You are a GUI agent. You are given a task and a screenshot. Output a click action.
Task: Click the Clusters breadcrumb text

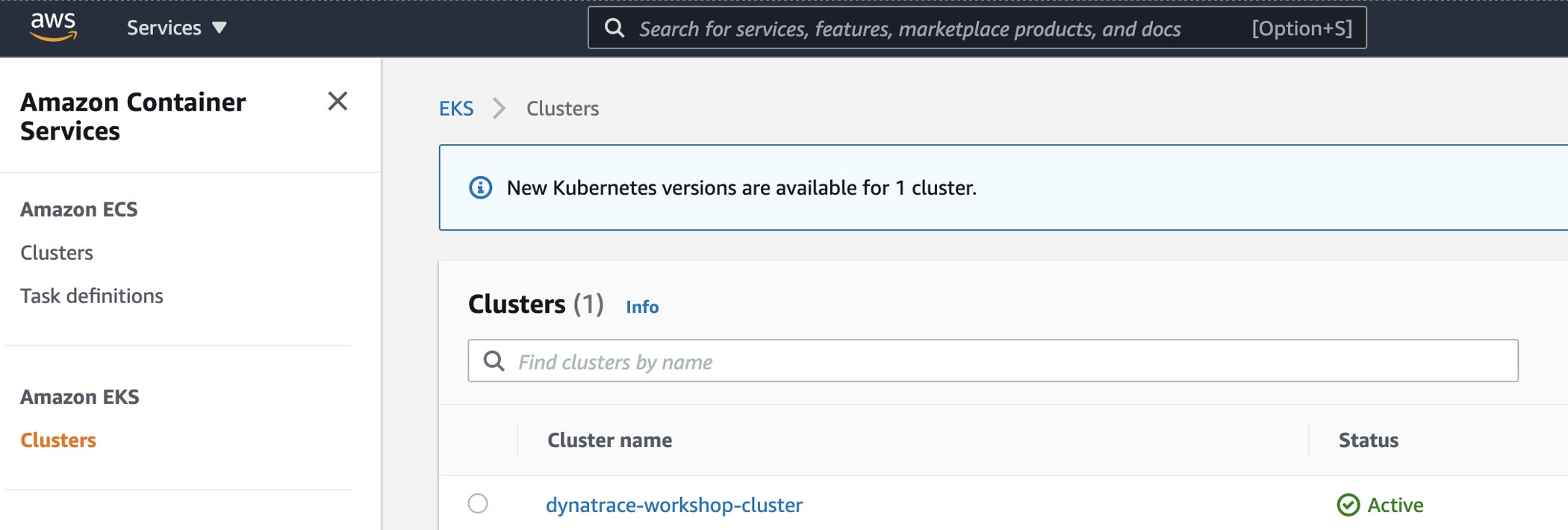(x=562, y=108)
